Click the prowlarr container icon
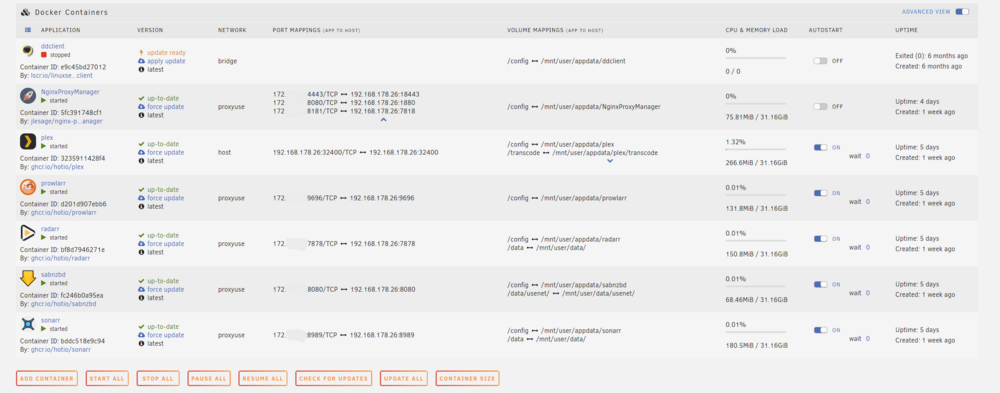1000x393 pixels. (27, 188)
